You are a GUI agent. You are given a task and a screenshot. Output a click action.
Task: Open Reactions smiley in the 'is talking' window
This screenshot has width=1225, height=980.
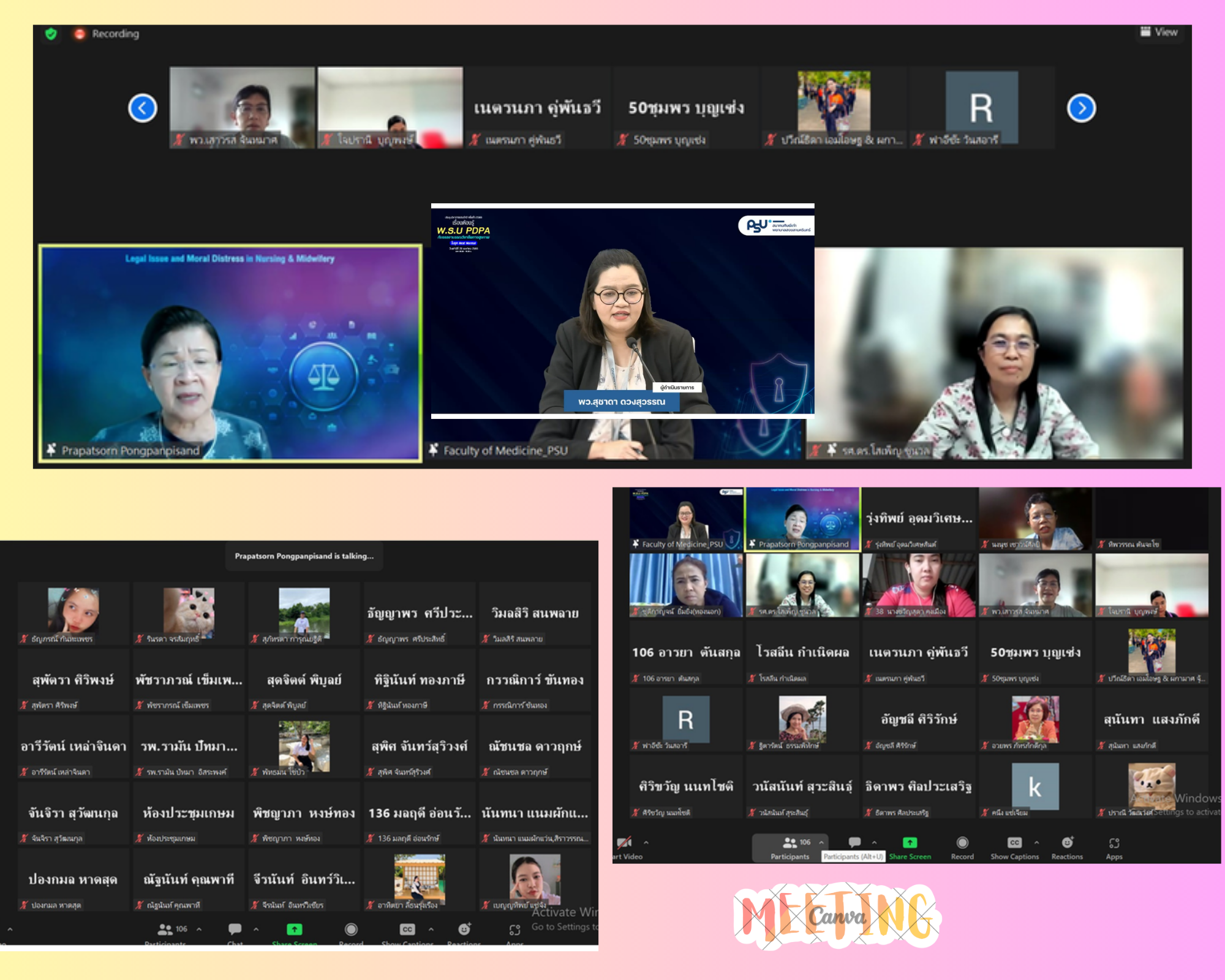(x=464, y=929)
